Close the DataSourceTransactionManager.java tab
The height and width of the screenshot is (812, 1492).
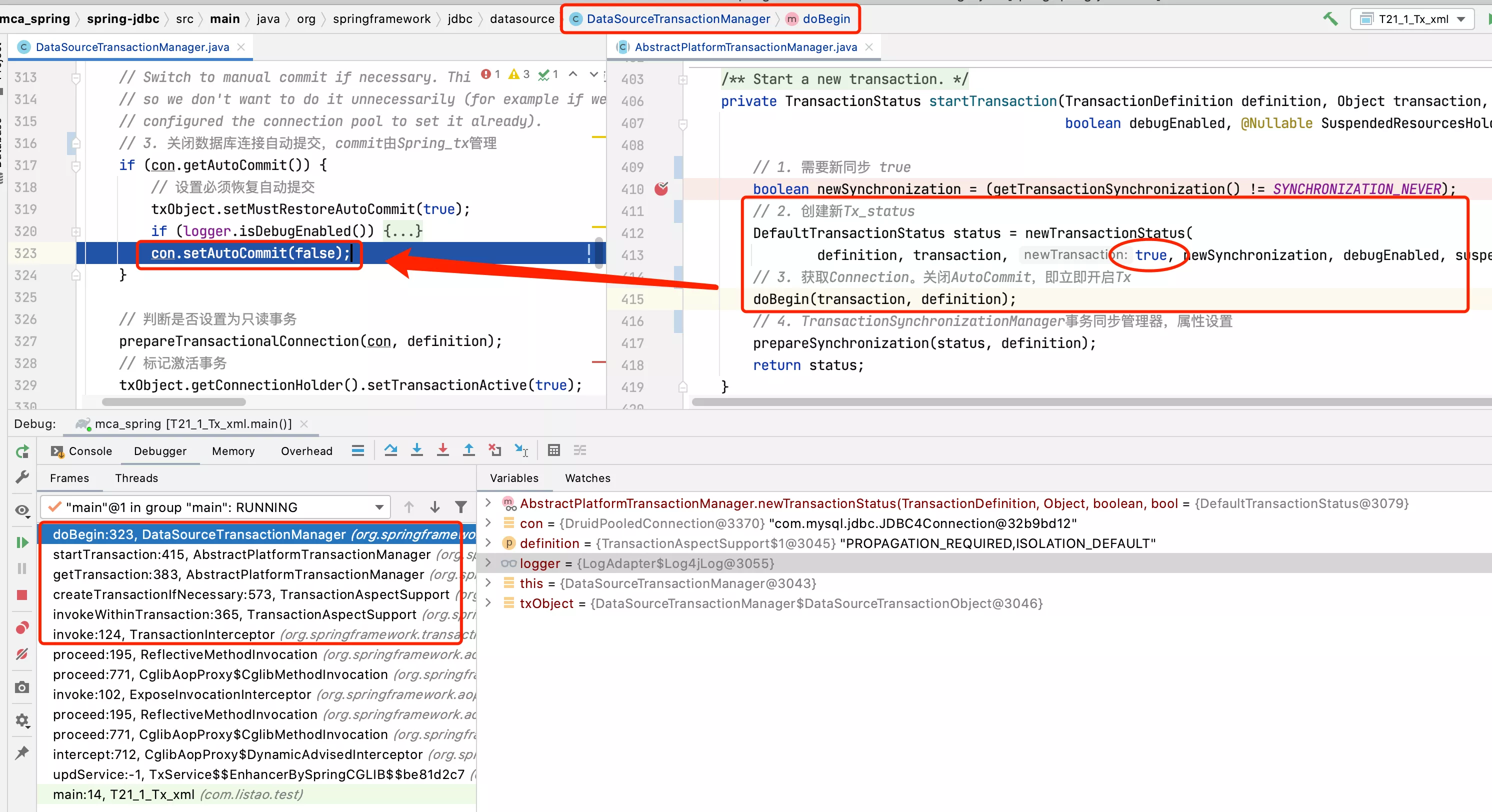(241, 47)
